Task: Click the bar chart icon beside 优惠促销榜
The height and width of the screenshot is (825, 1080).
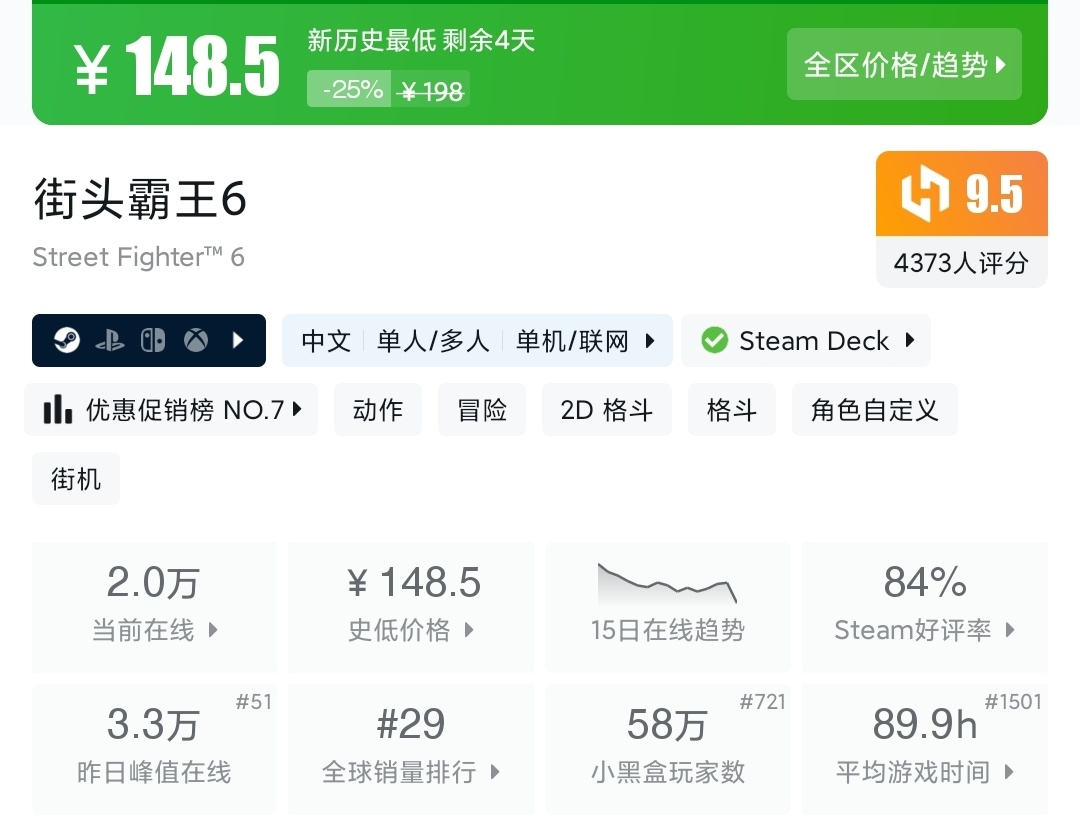Action: (x=58, y=410)
